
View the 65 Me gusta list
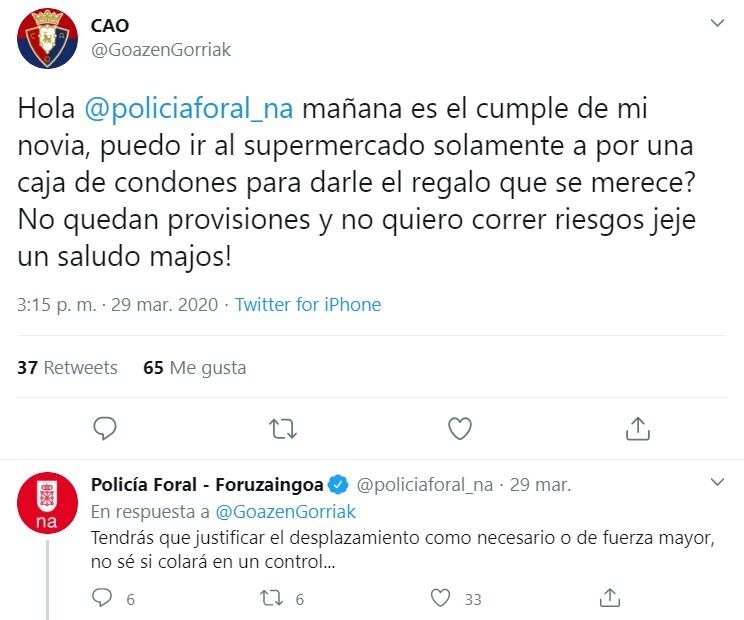[x=194, y=368]
